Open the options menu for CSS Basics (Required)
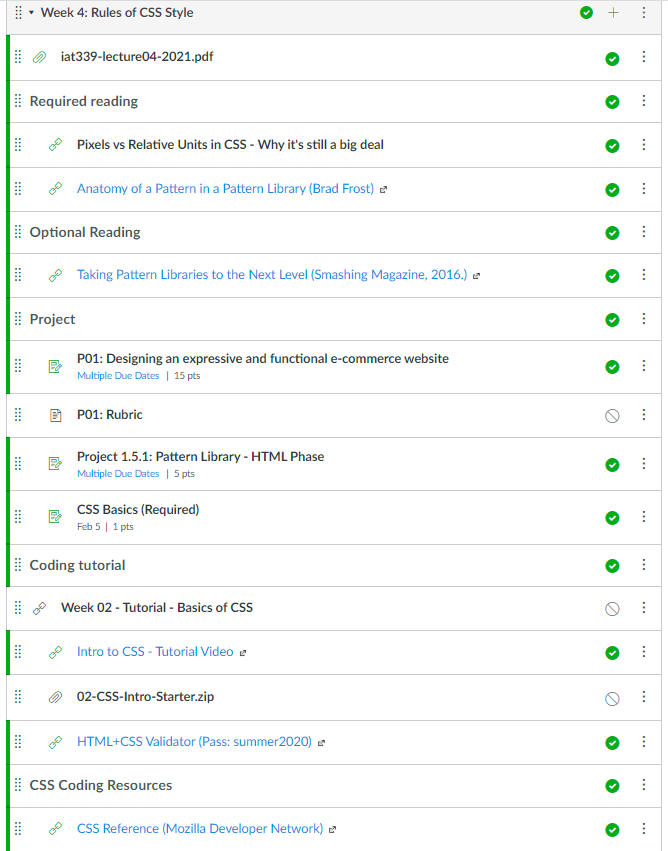Image resolution: width=668 pixels, height=851 pixels. (644, 517)
